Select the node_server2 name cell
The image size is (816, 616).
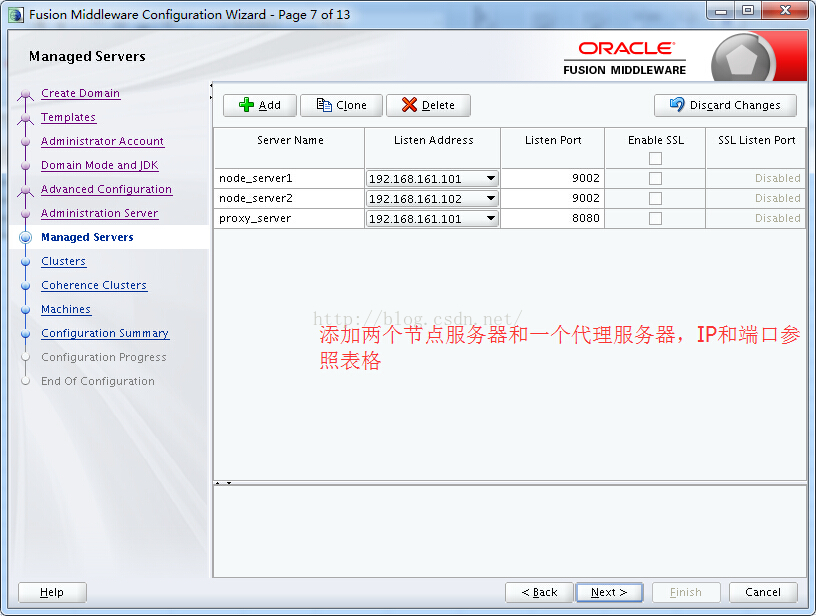click(x=289, y=198)
